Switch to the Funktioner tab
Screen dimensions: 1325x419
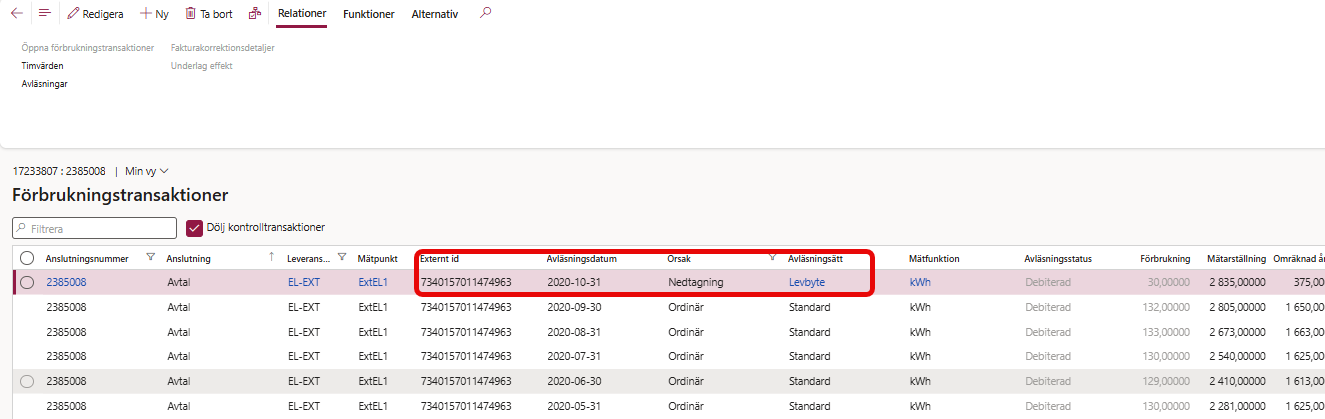368,14
